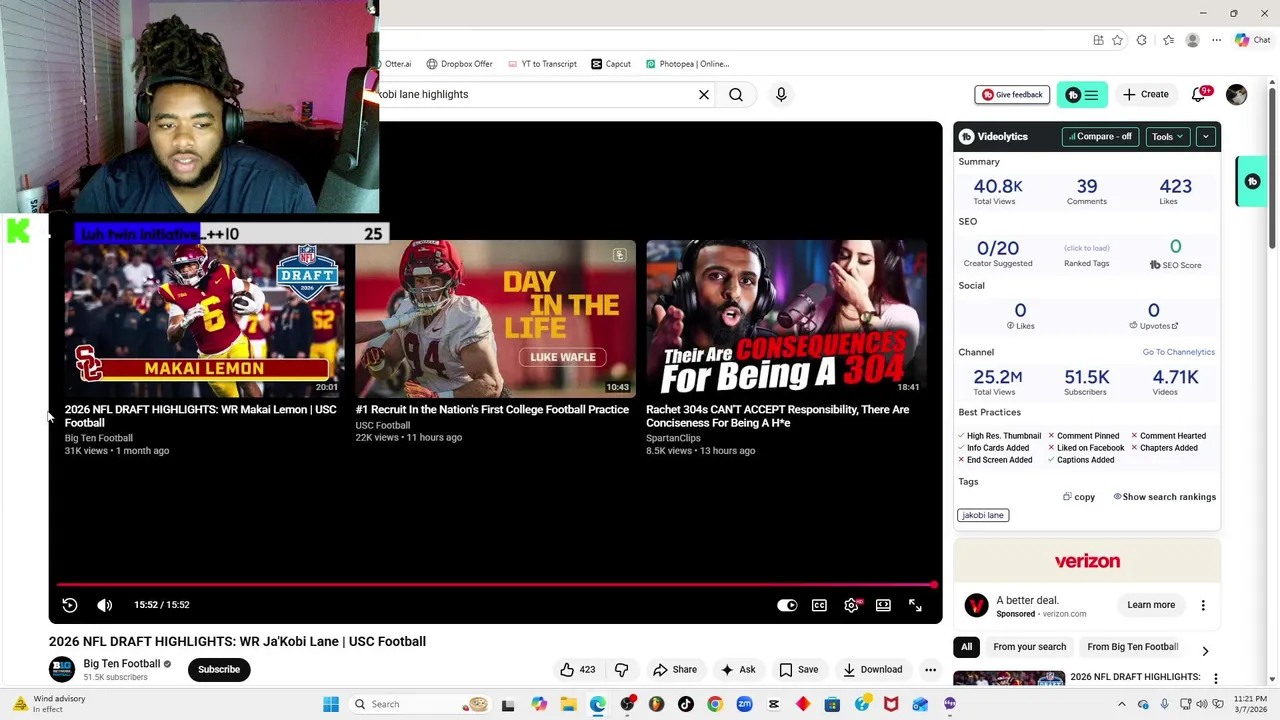Viewport: 1280px width, 720px height.
Task: Open the YouTube Create menu
Action: coord(1146,94)
